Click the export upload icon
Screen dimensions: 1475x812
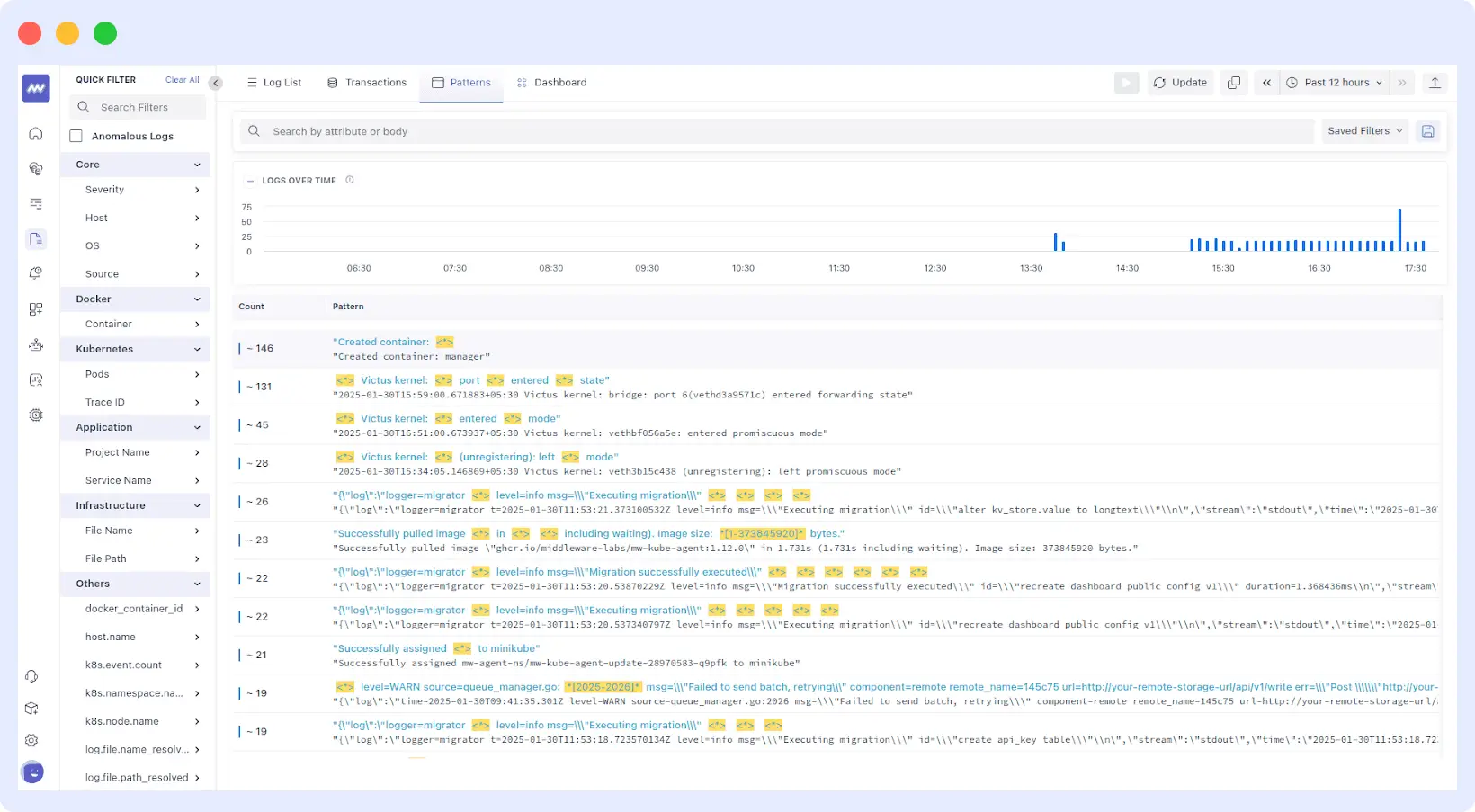(x=1435, y=83)
